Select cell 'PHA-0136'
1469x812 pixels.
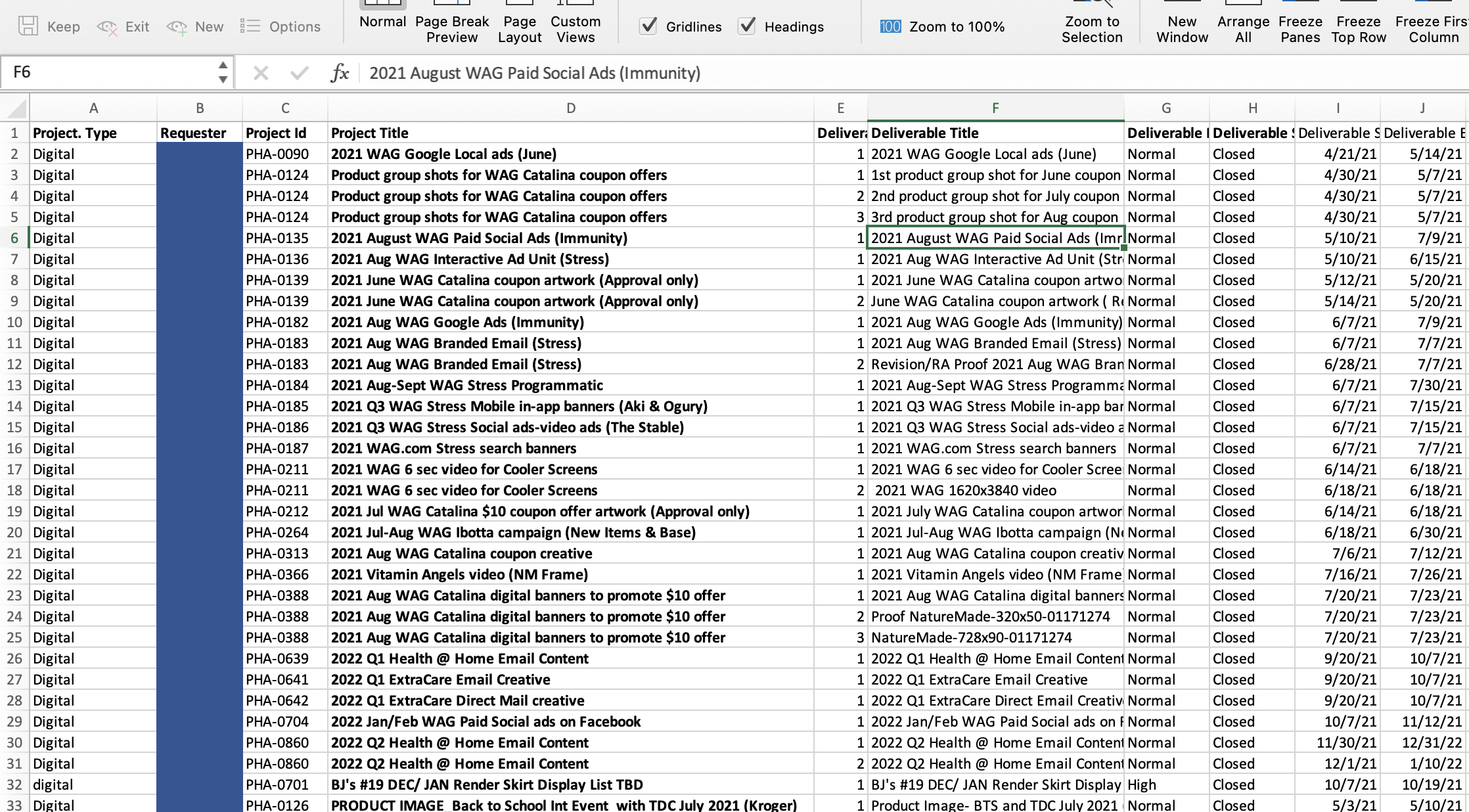[285, 259]
